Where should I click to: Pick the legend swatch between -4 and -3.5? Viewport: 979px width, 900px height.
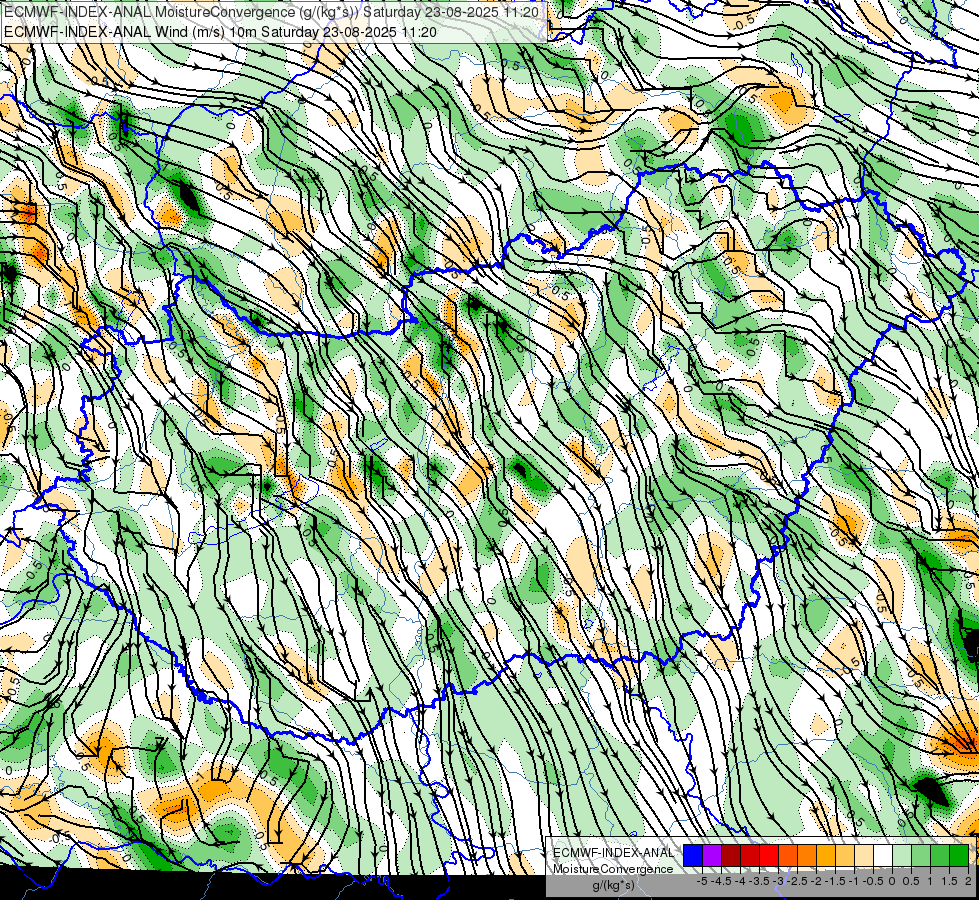(750, 855)
